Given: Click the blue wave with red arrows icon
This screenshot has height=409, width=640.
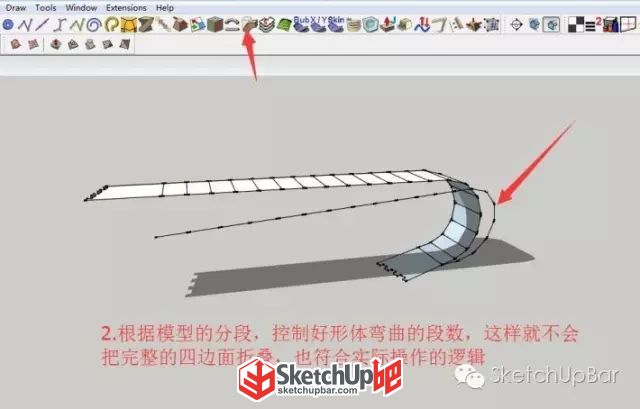Looking at the screenshot, I should click(422, 24).
